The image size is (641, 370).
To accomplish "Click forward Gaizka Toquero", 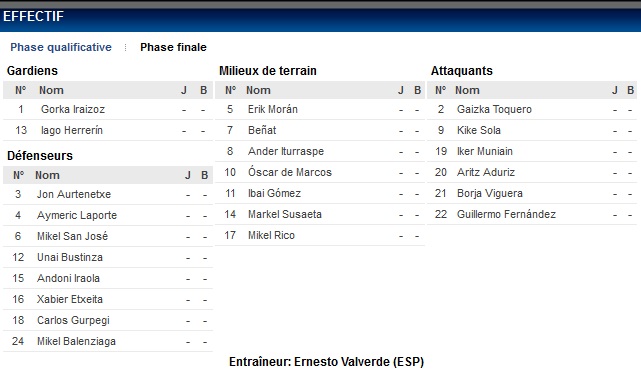I will (494, 110).
